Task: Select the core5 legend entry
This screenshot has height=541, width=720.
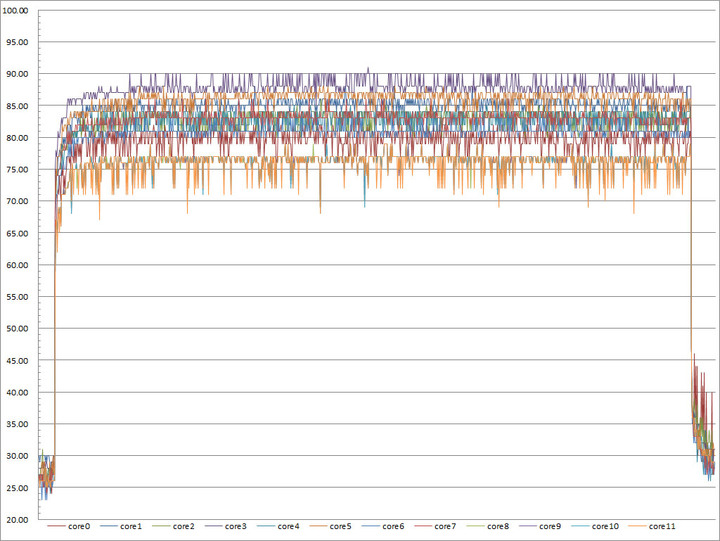Action: click(331, 526)
